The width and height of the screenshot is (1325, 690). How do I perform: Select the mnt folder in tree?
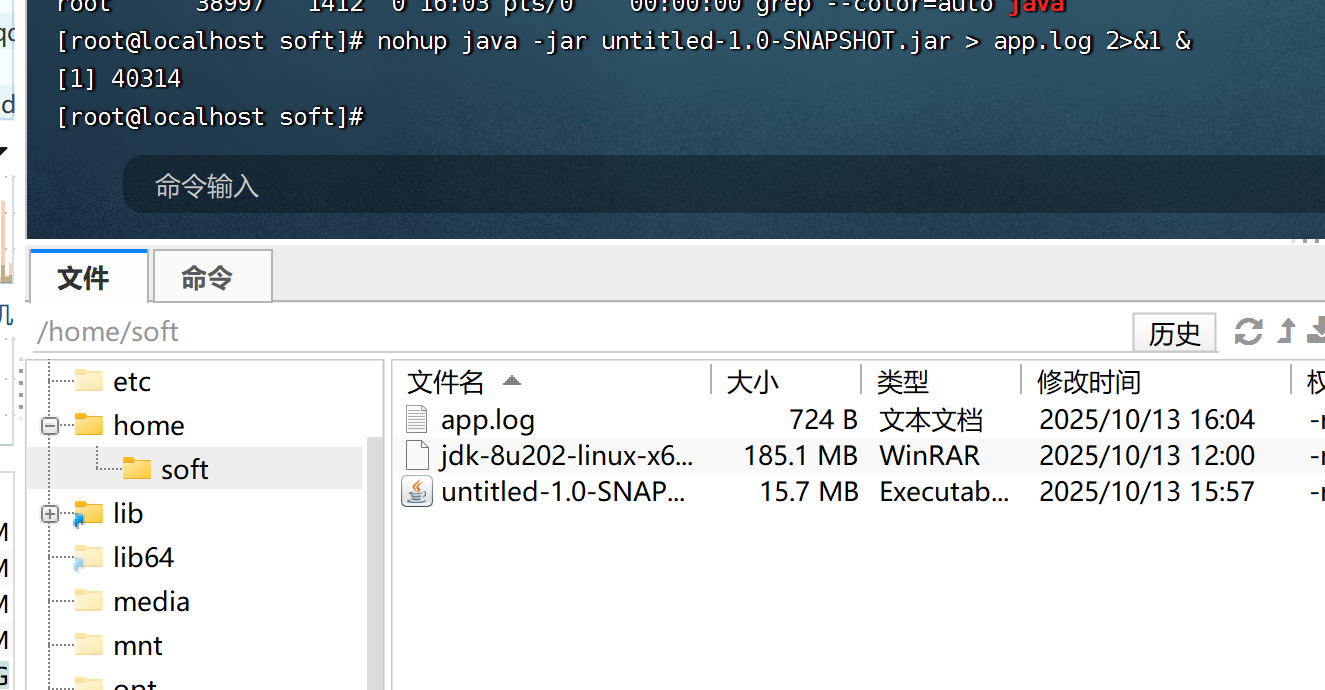pyautogui.click(x=138, y=646)
